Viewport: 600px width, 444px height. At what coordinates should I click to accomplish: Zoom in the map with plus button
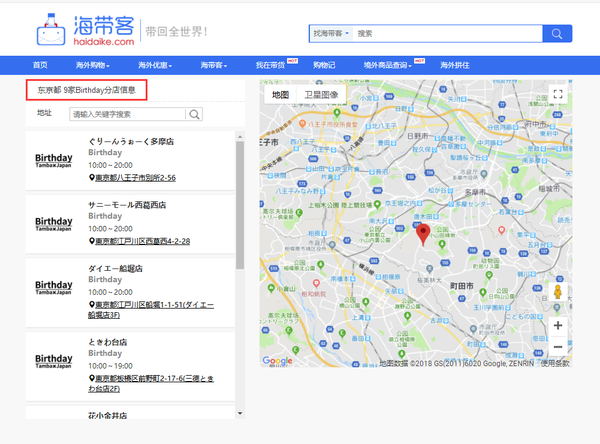(x=558, y=325)
